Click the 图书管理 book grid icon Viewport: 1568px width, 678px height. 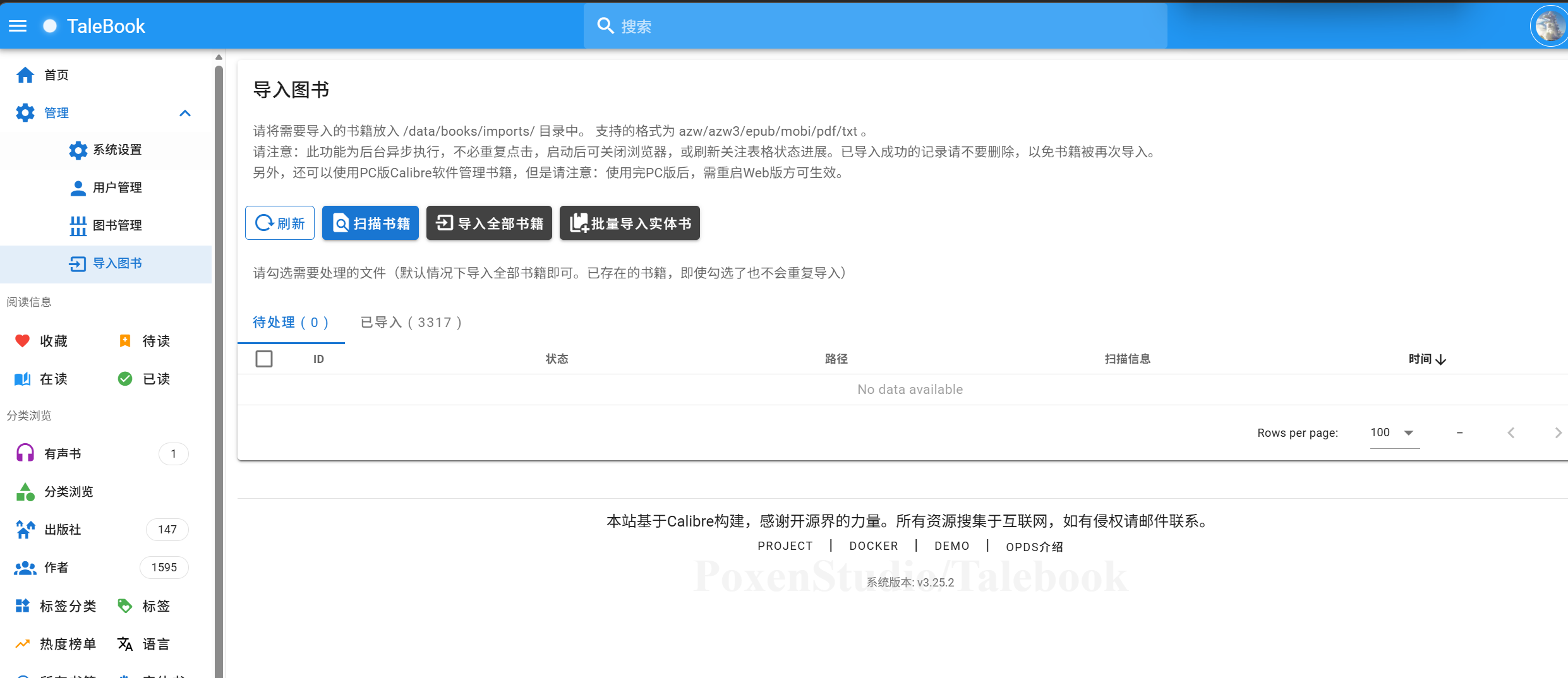(78, 225)
